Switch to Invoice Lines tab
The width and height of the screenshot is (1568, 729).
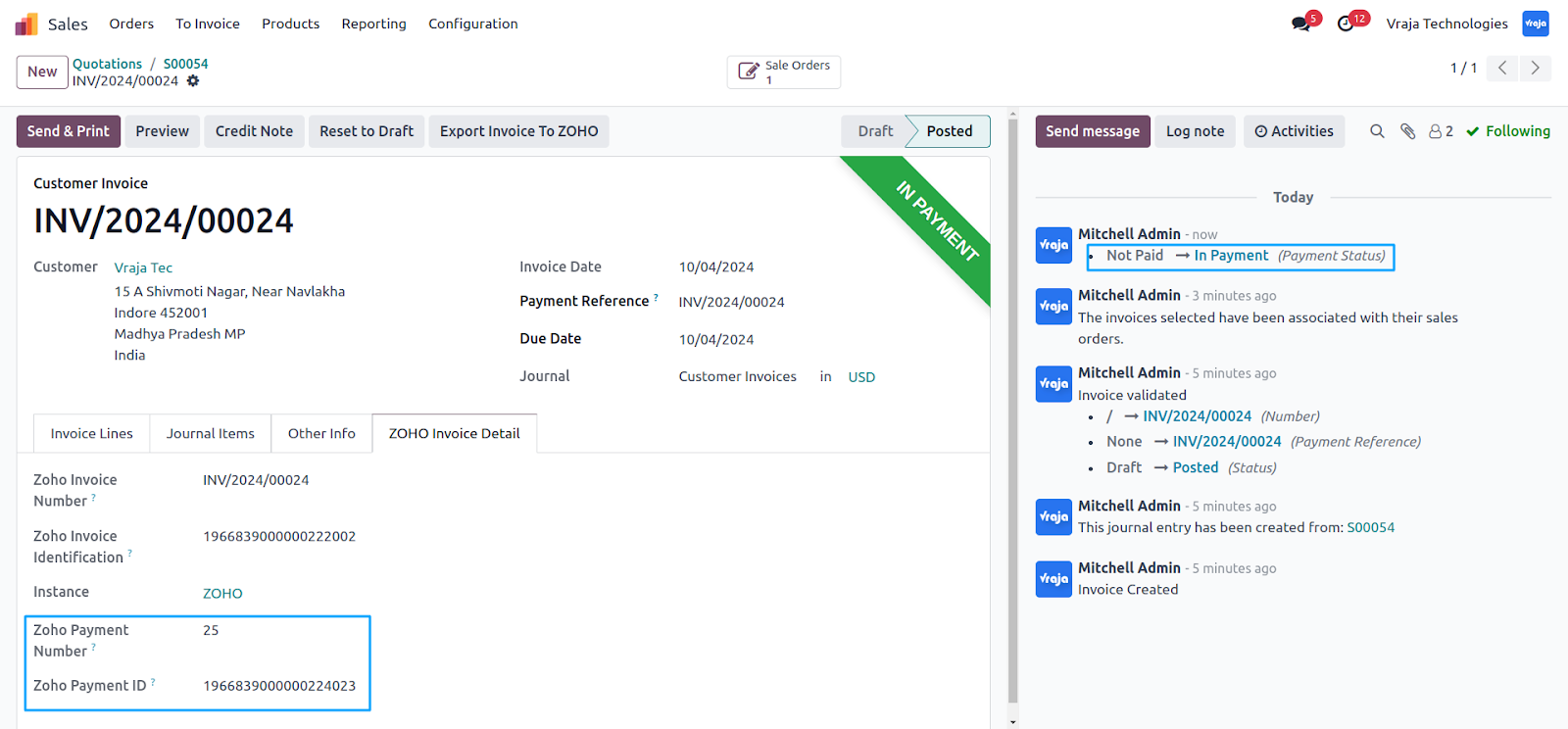coord(92,433)
